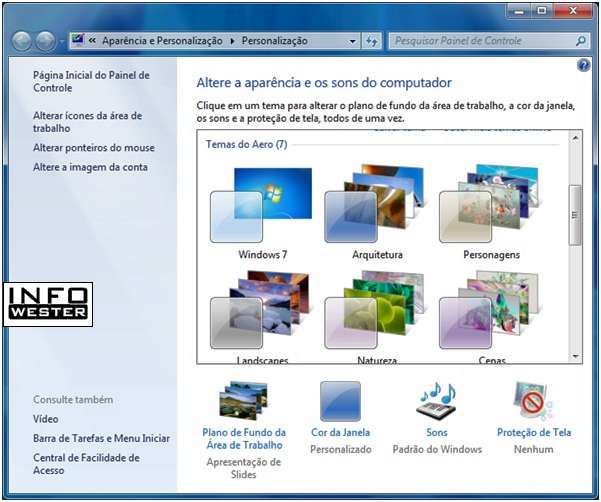Image resolution: width=601 pixels, height=502 pixels.
Task: Close the Personalização window
Action: [572, 11]
